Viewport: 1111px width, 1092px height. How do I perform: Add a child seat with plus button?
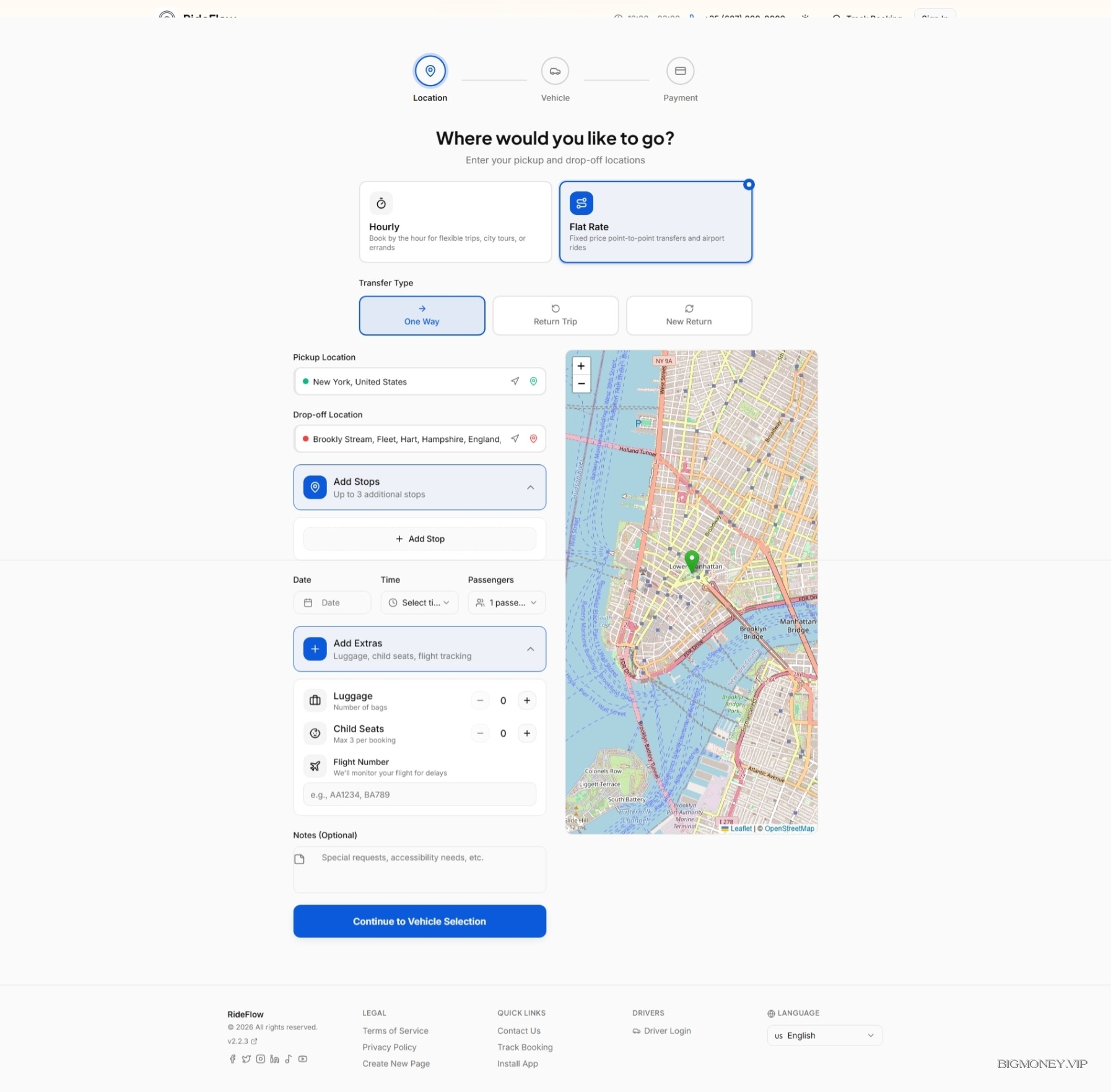(527, 733)
